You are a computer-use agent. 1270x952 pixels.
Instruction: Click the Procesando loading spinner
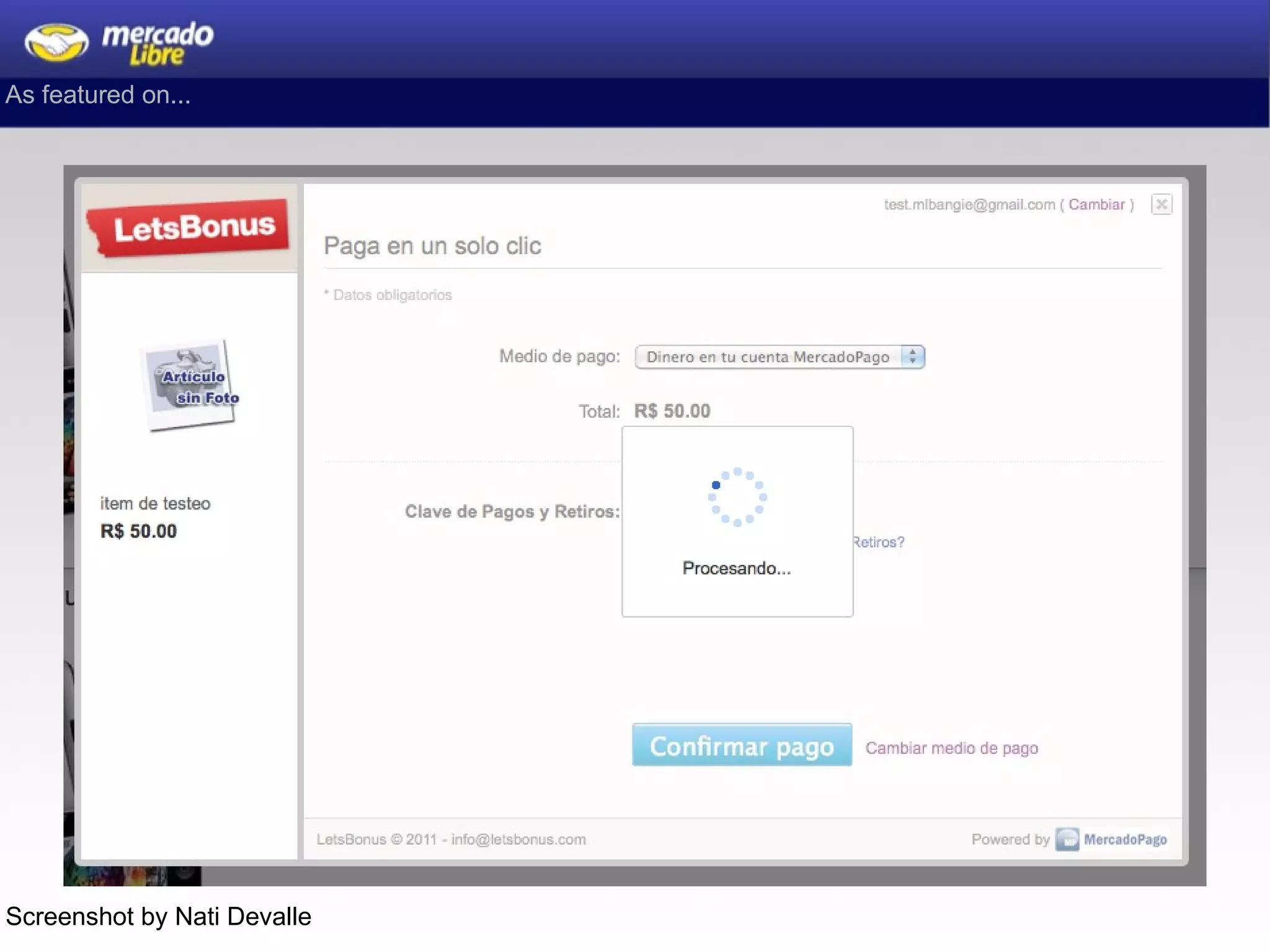click(x=737, y=497)
